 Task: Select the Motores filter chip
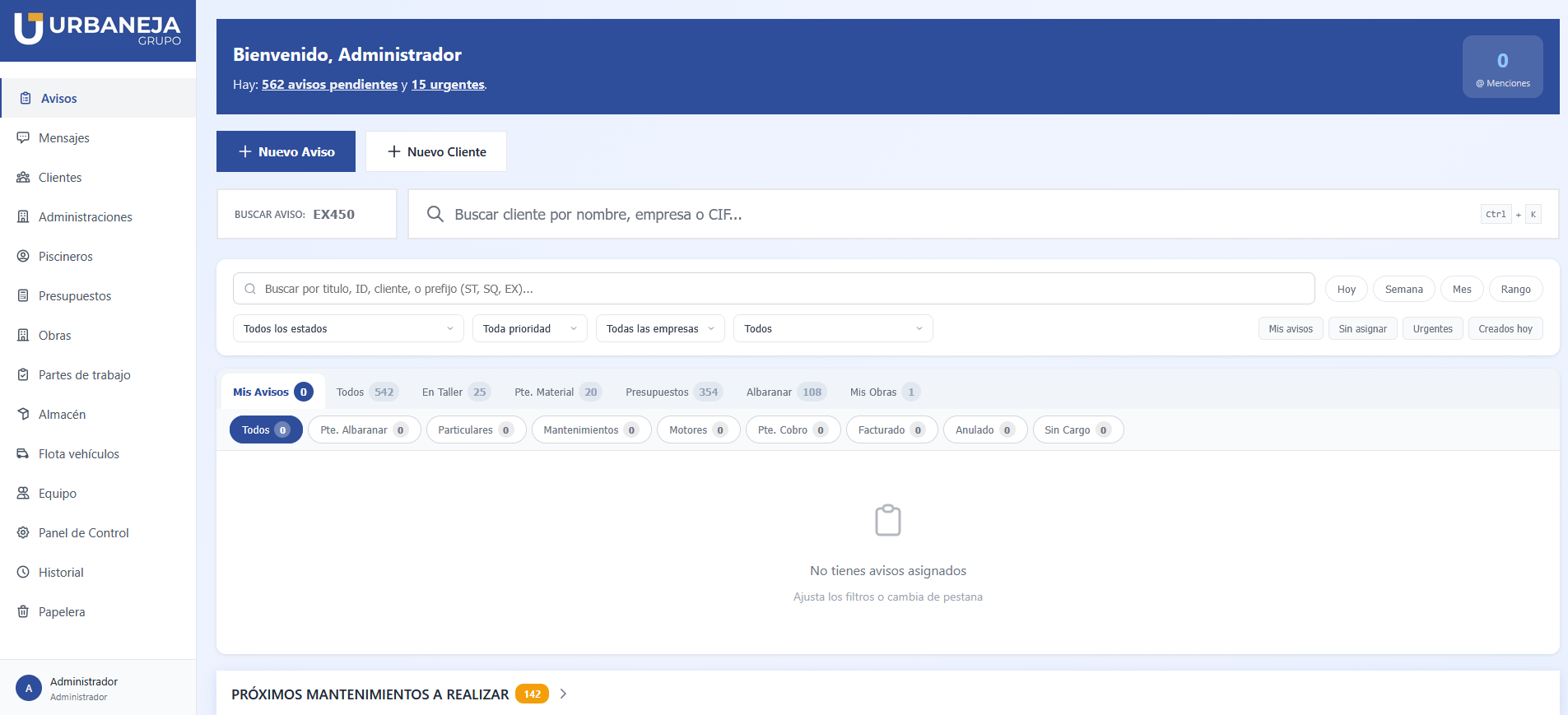tap(699, 429)
